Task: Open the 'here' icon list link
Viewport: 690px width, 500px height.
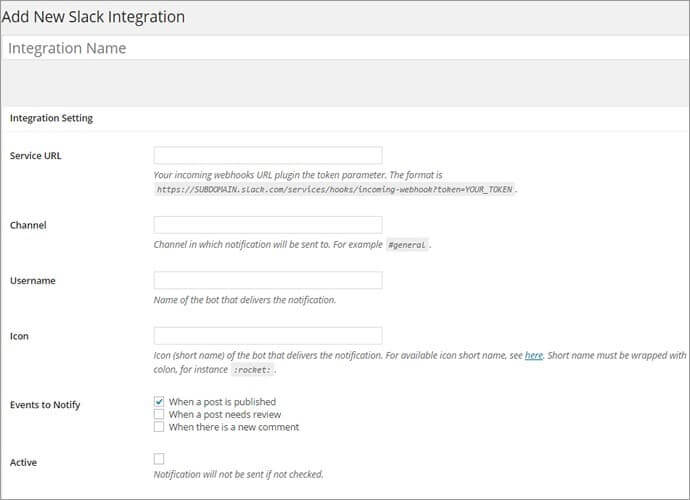Action: [x=534, y=355]
